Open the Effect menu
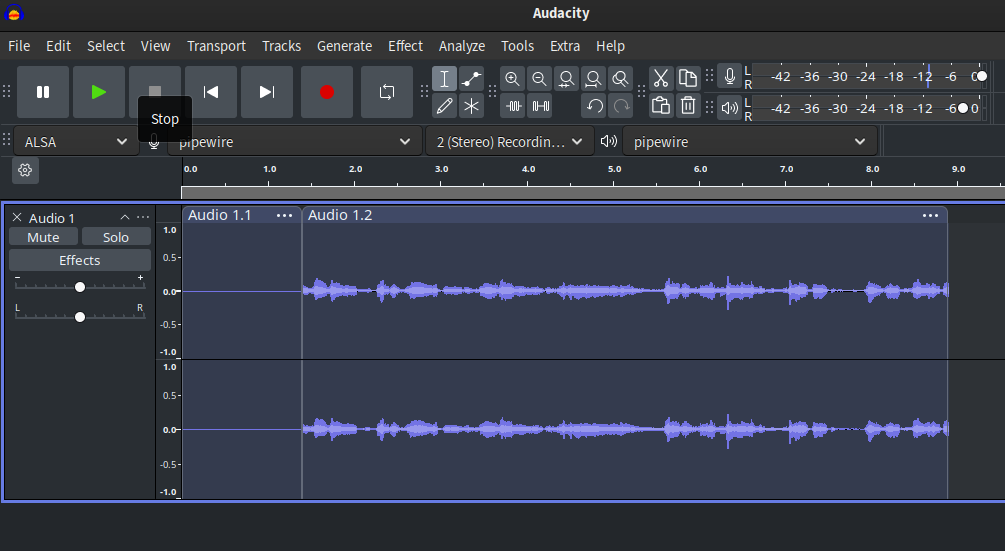The width and height of the screenshot is (1005, 551). (405, 46)
